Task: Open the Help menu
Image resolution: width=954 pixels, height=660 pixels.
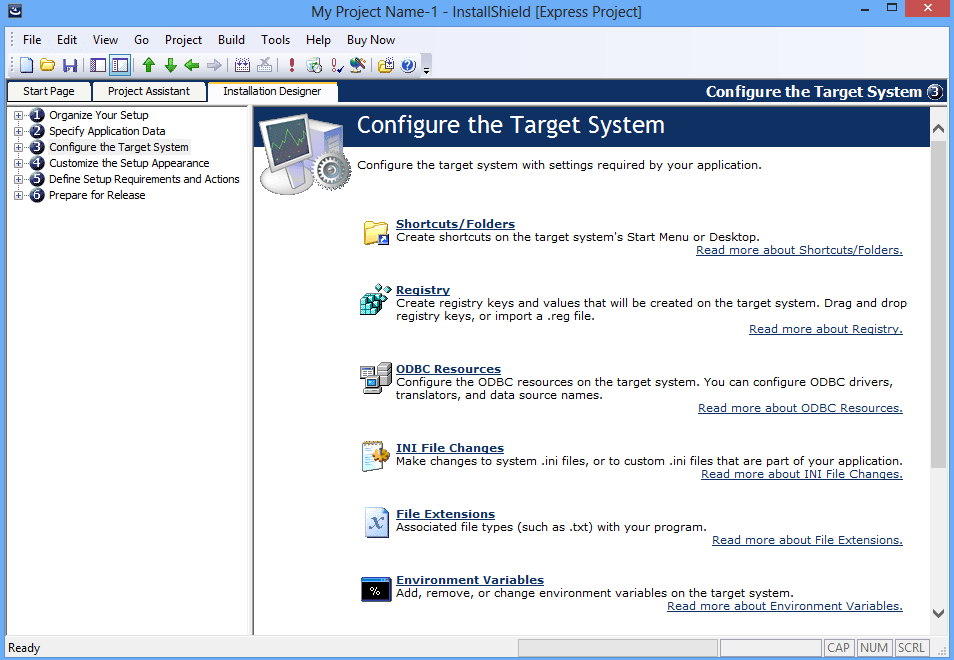Action: 318,40
